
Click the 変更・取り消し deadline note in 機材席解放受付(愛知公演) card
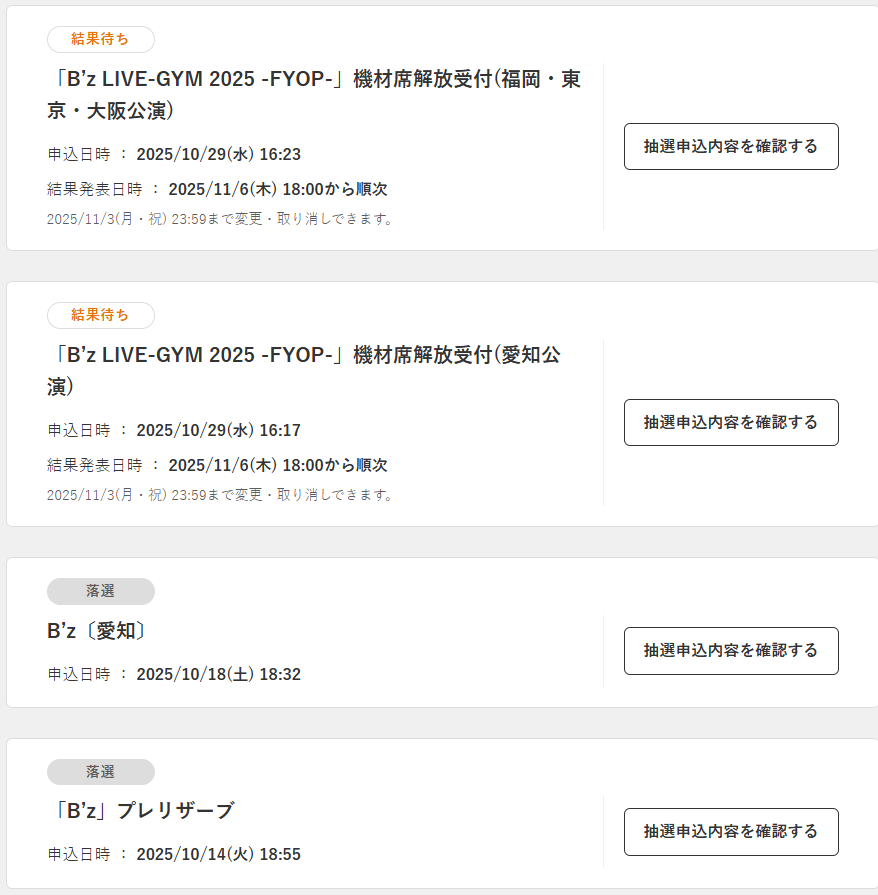(x=220, y=494)
